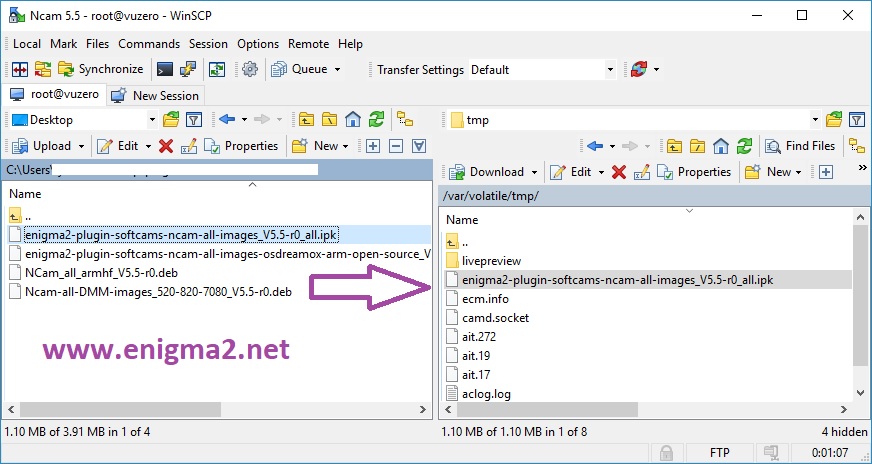Expand the Download dropdown arrow
This screenshot has width=872, height=464.
point(534,172)
